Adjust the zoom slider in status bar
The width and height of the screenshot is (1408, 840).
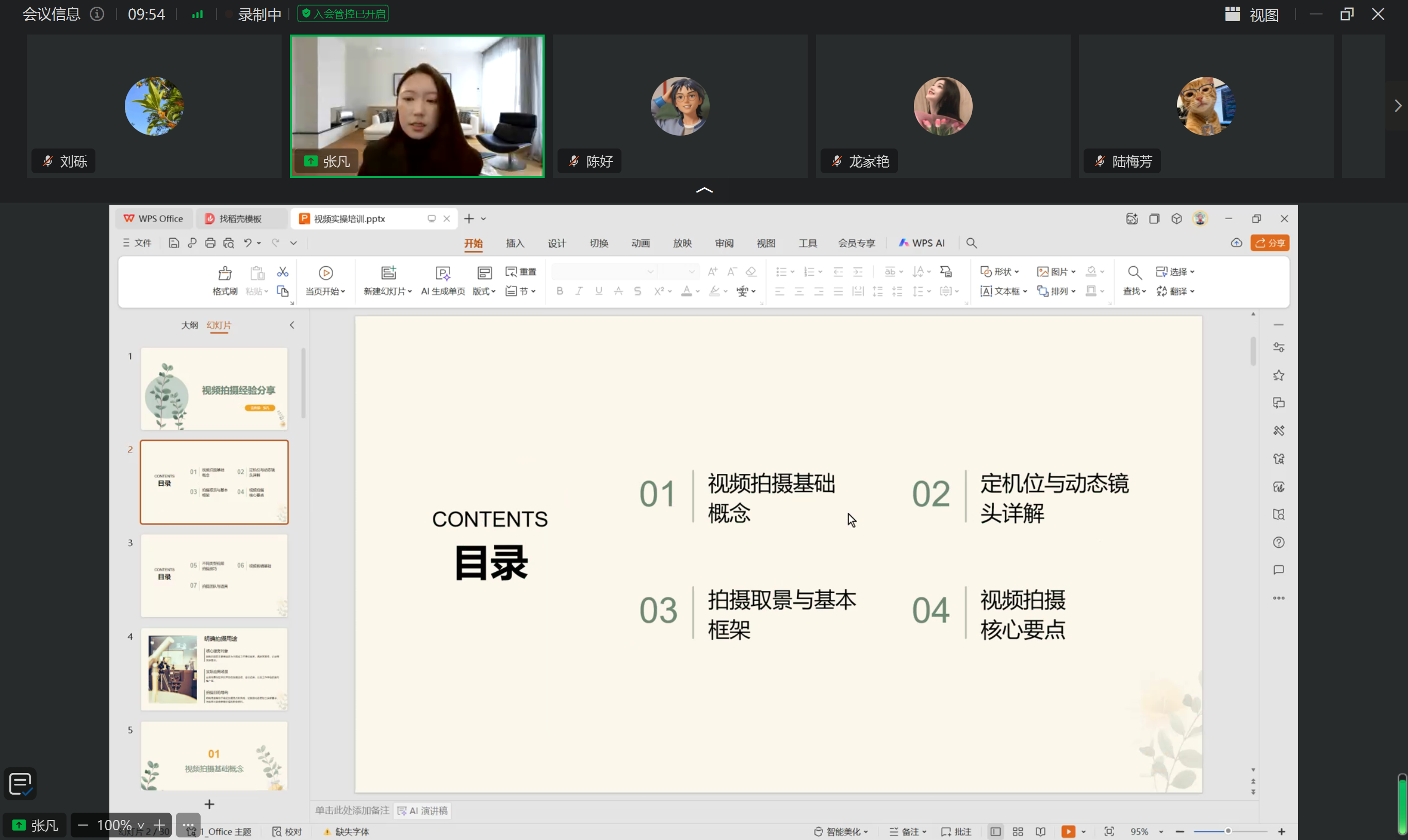(1227, 831)
